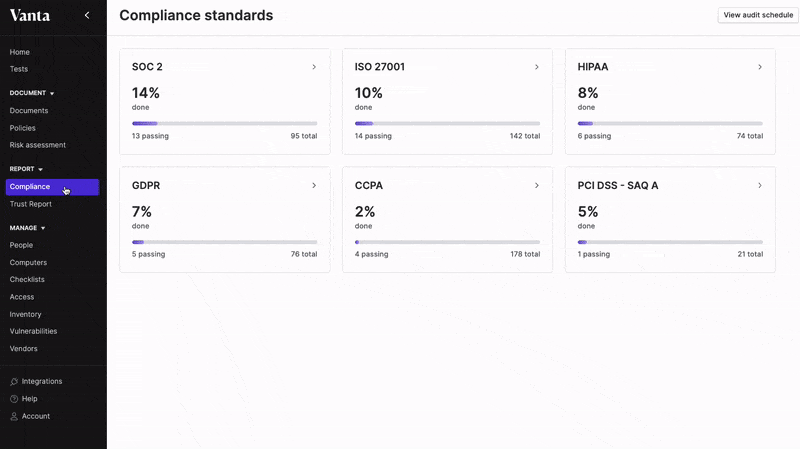Open HIPAA via its chevron arrow
Image resolution: width=800 pixels, height=449 pixels.
760,67
